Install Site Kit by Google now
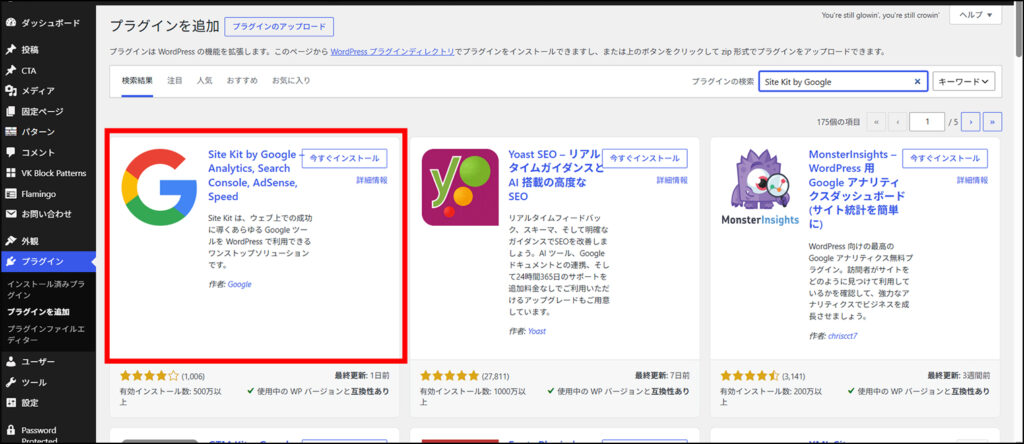Viewport: 1024px width, 444px height. click(x=344, y=159)
